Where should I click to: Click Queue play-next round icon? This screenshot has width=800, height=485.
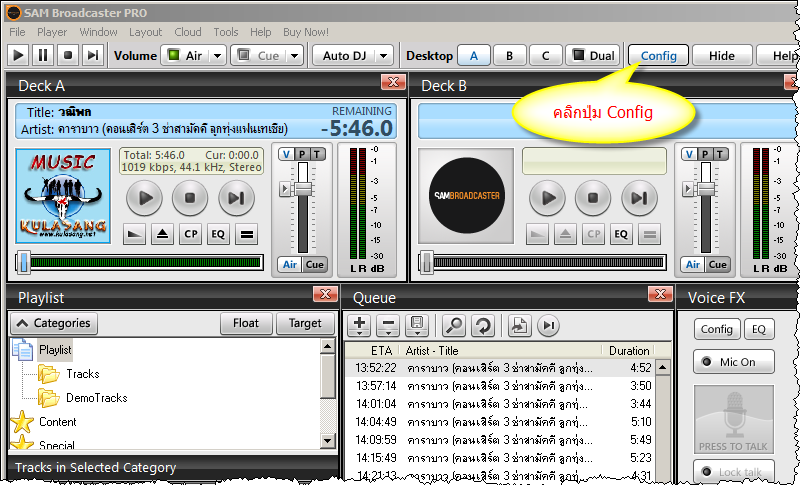pos(548,325)
